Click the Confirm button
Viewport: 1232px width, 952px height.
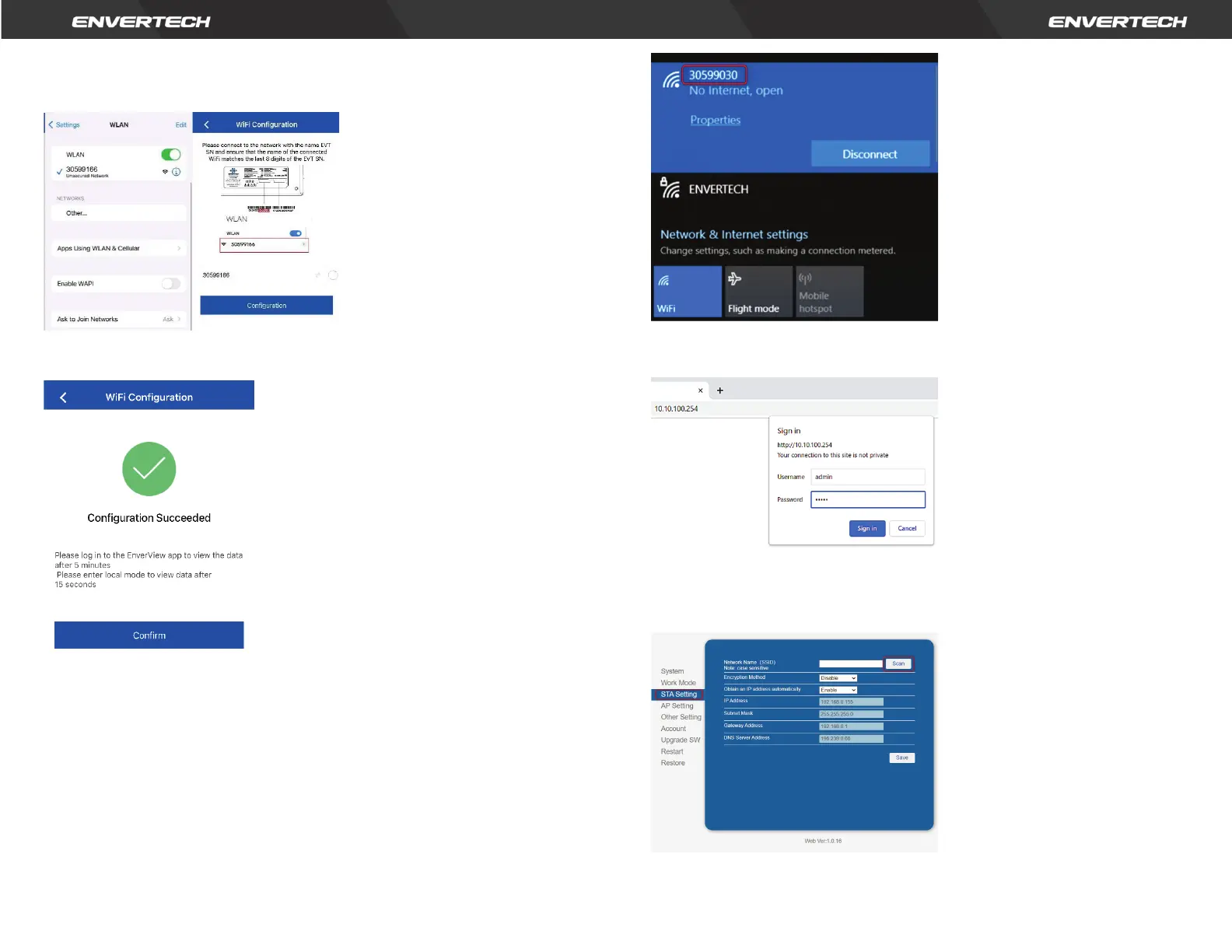pos(149,635)
